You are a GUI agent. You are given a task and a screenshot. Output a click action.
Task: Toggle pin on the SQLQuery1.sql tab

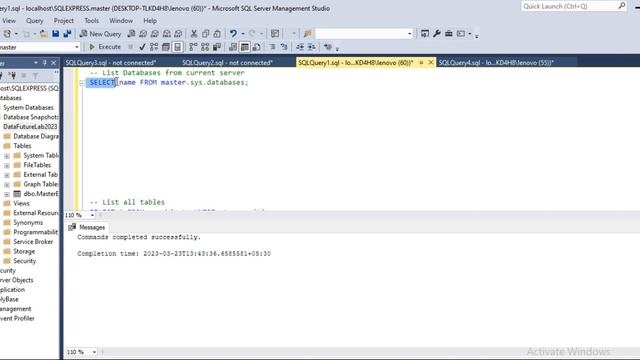click(421, 62)
